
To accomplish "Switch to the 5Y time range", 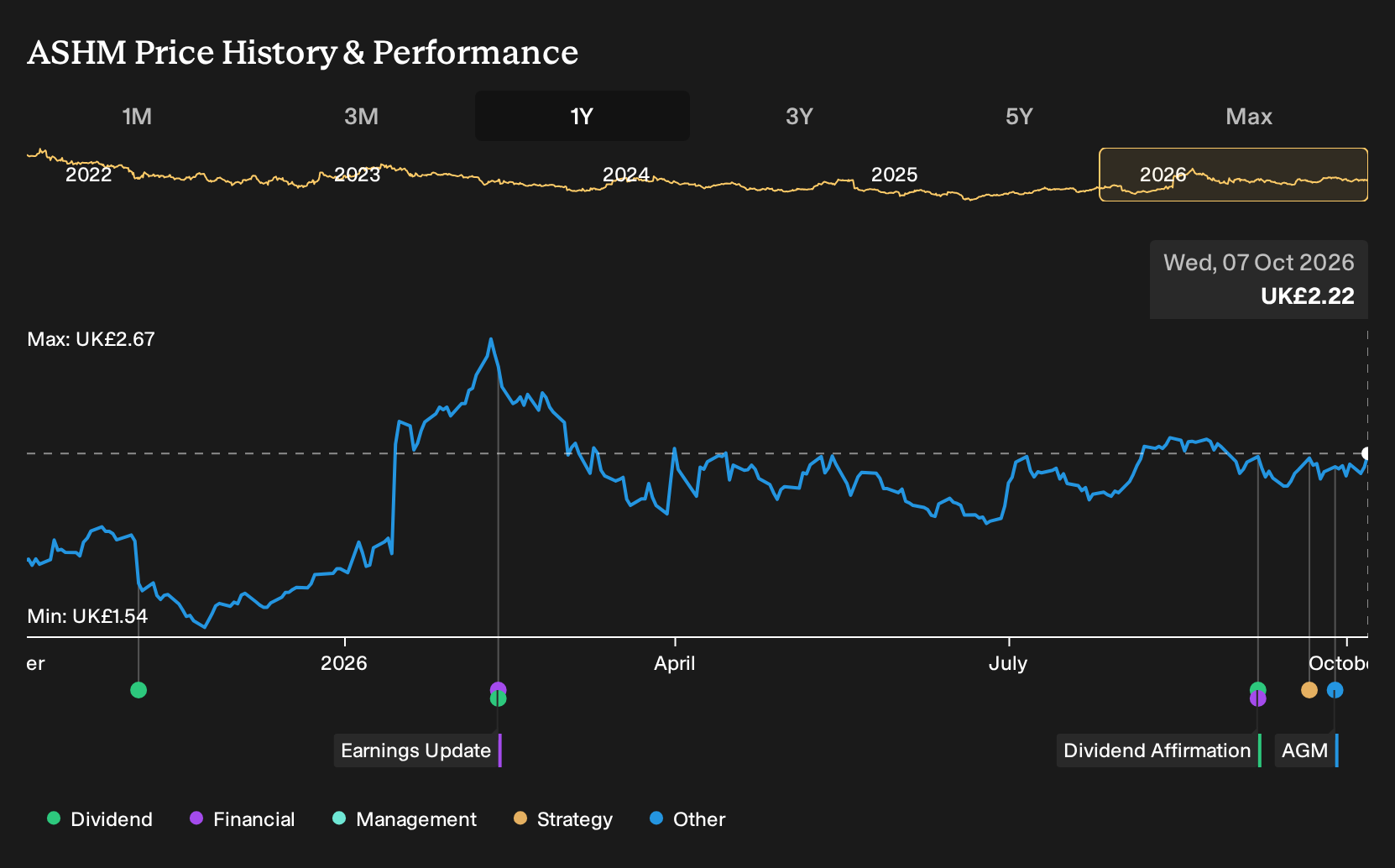I will (1019, 116).
